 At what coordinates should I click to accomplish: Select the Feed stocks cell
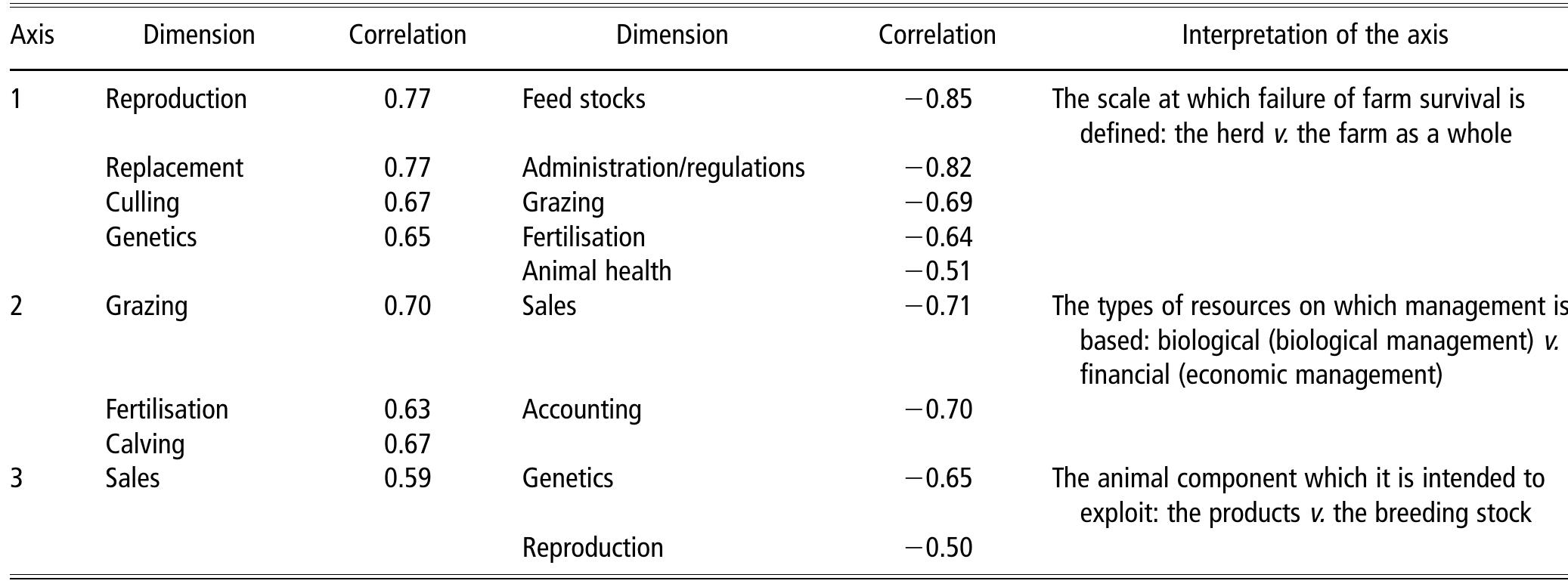[584, 99]
